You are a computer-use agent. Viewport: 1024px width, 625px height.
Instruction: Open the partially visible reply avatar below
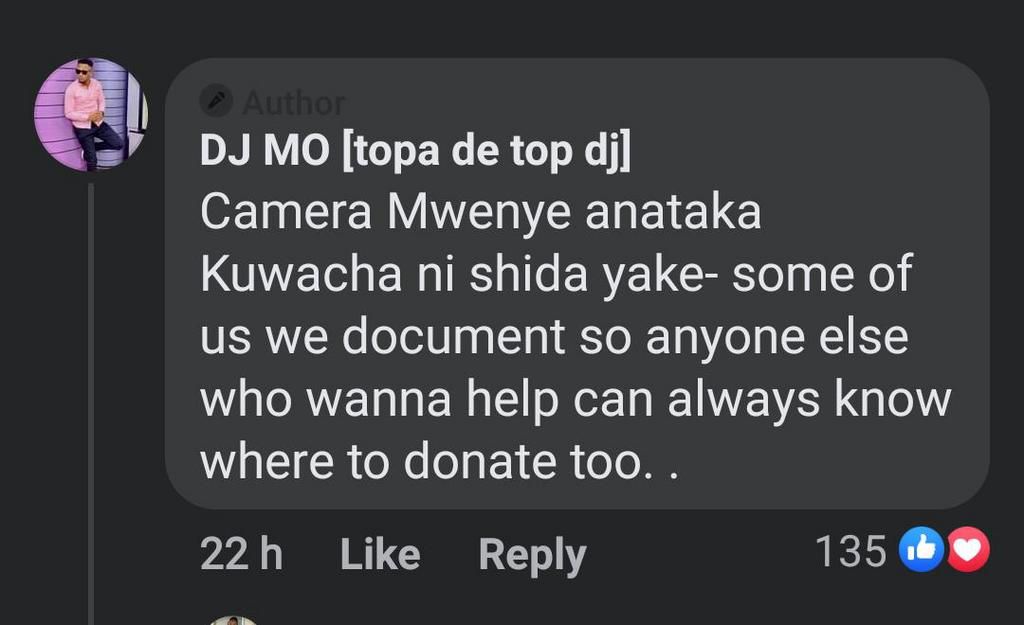pyautogui.click(x=233, y=620)
